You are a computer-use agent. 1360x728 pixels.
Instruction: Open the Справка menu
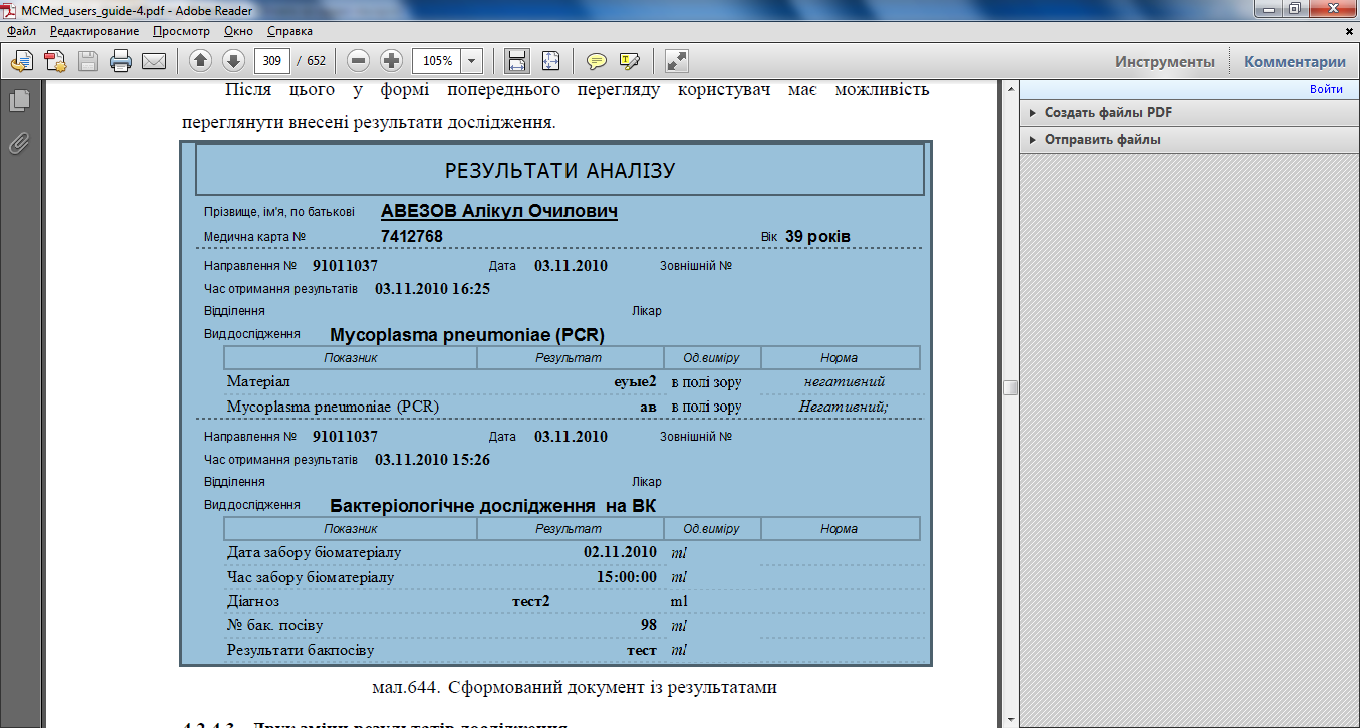click(290, 32)
